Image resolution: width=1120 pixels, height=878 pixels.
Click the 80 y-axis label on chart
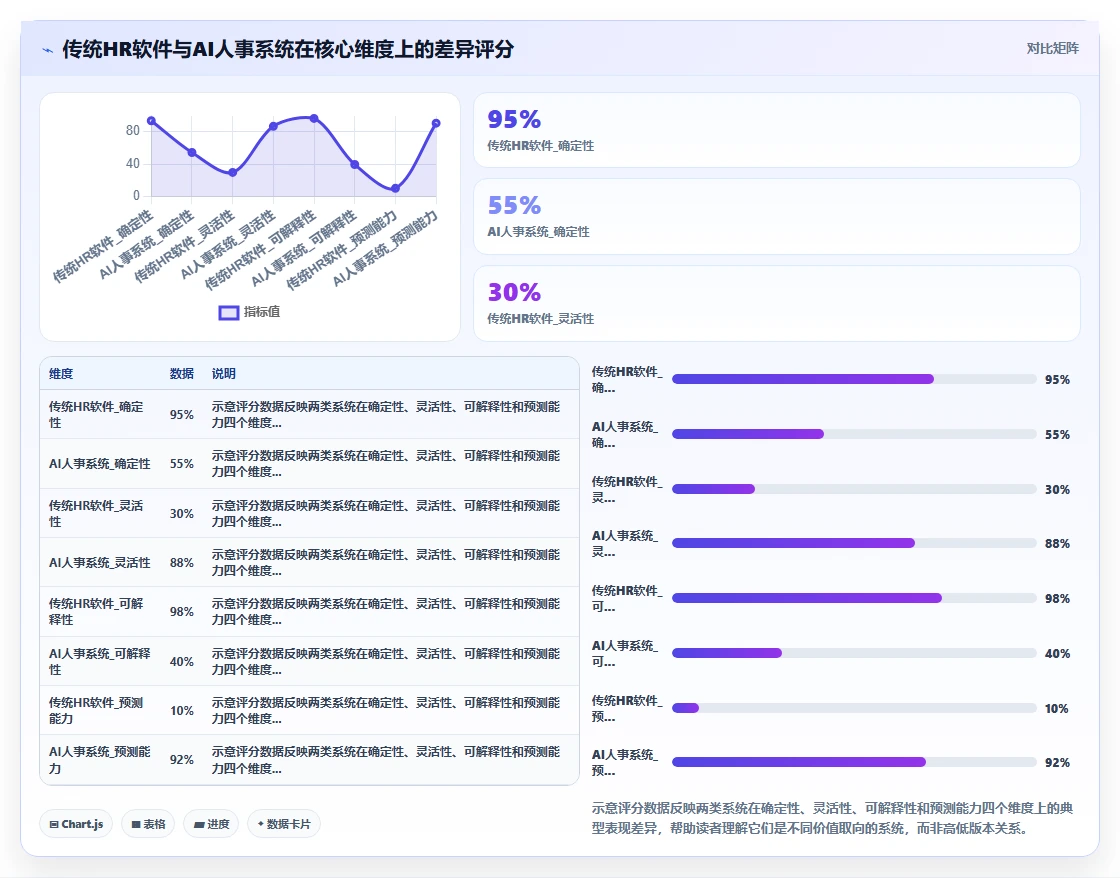(x=133, y=130)
